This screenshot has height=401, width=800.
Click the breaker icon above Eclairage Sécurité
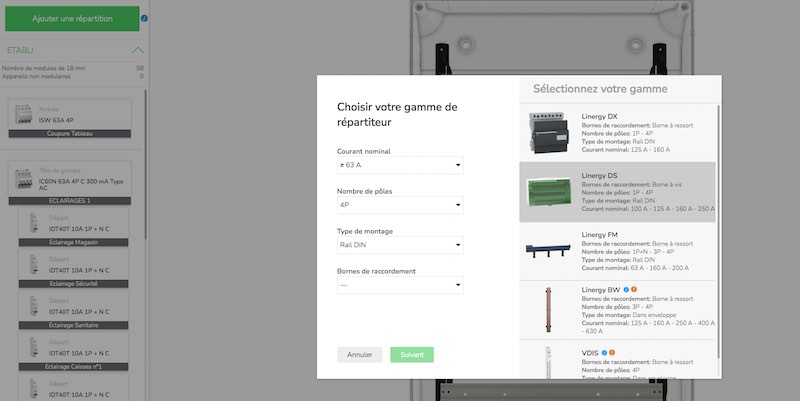click(x=34, y=266)
